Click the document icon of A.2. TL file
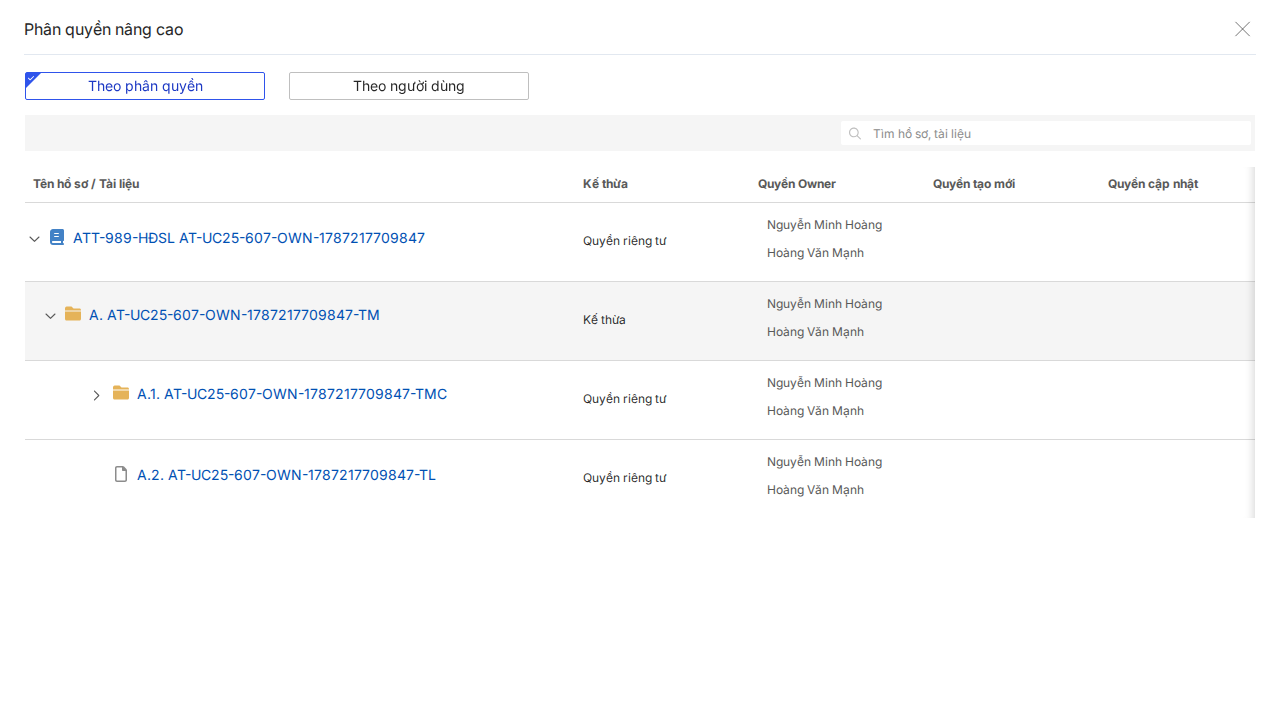The width and height of the screenshot is (1280, 720). [121, 474]
